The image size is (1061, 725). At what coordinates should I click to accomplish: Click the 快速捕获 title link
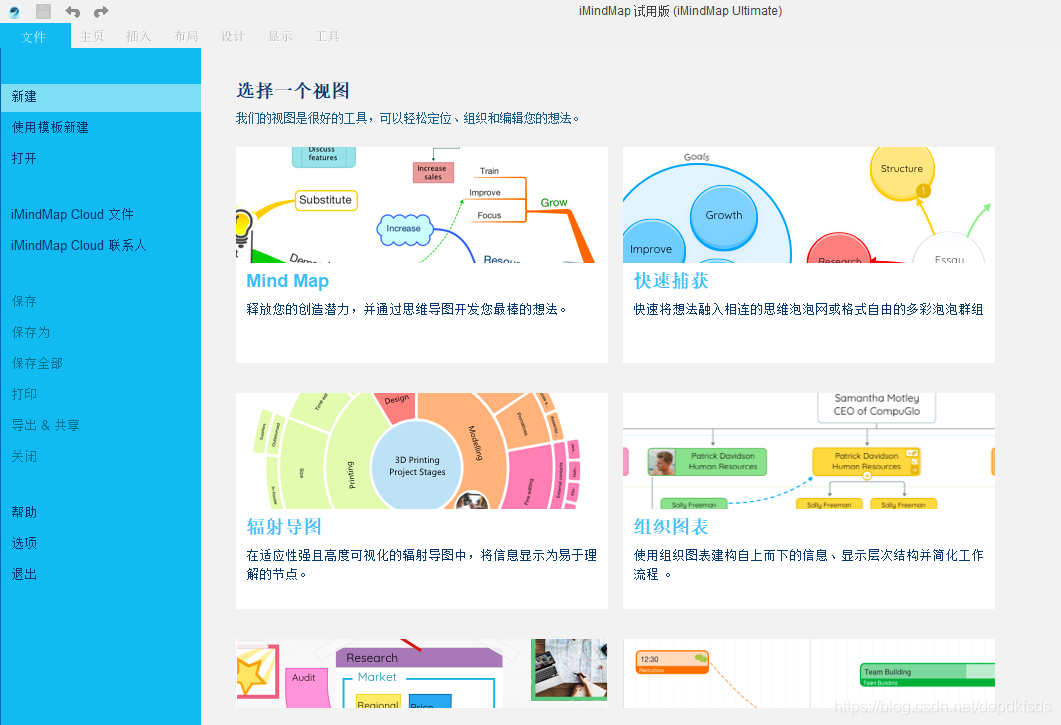pos(671,281)
